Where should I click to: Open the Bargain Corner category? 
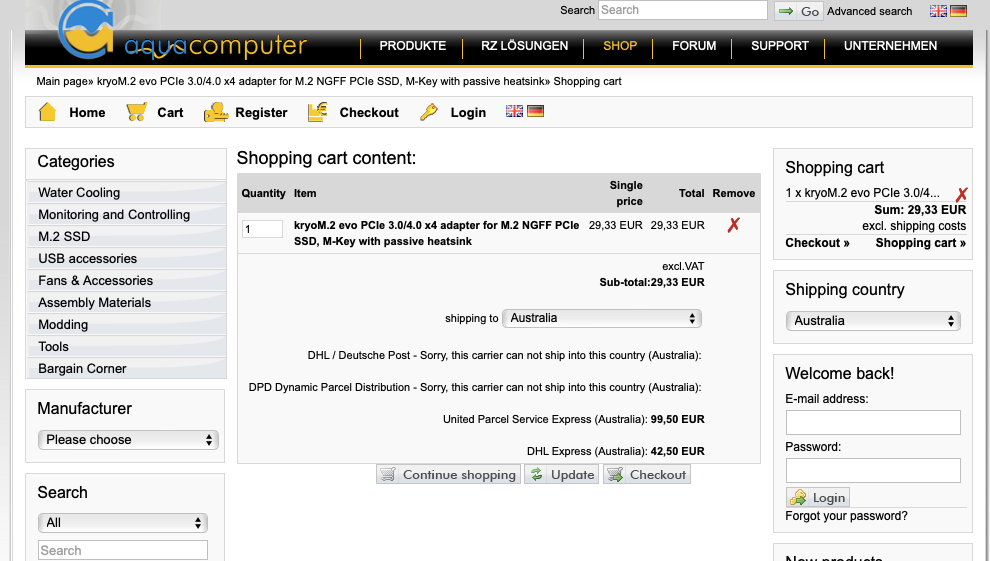pyautogui.click(x=126, y=369)
